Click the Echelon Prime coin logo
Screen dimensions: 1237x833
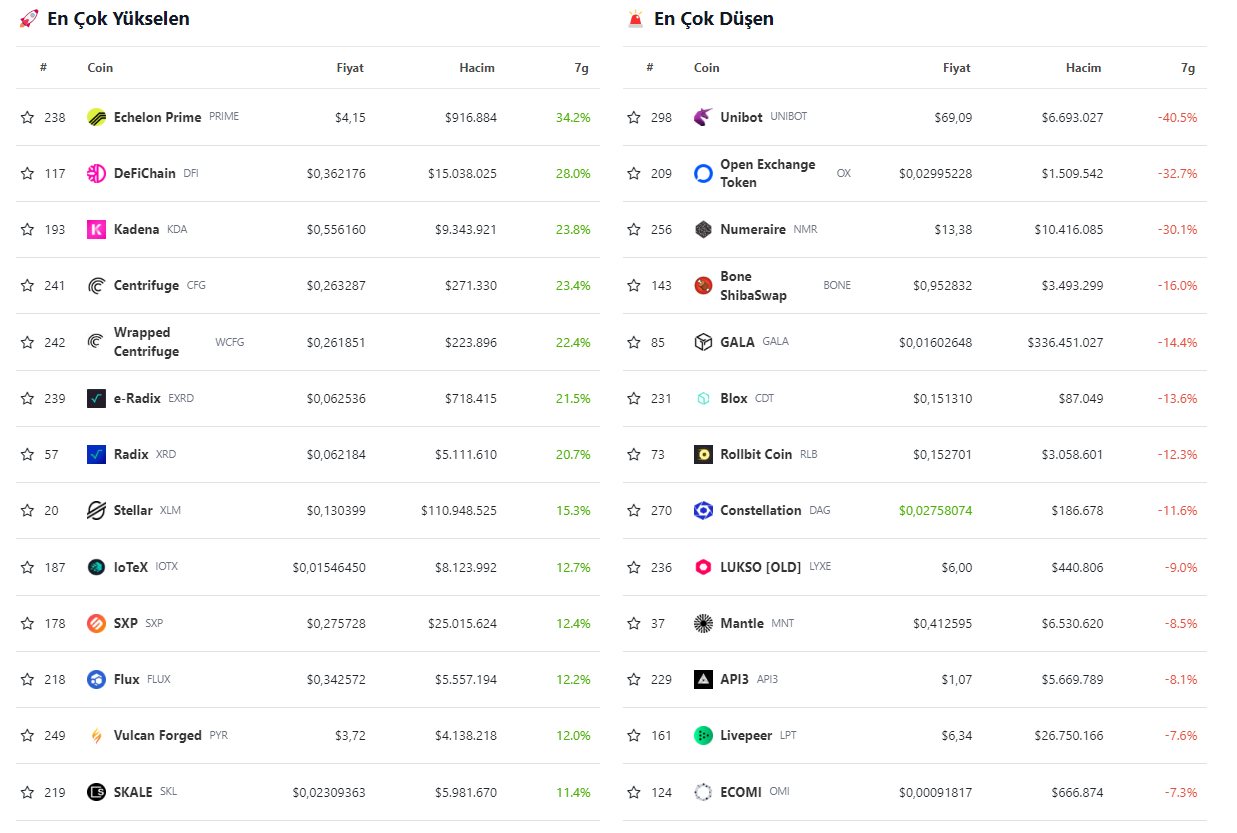point(96,117)
